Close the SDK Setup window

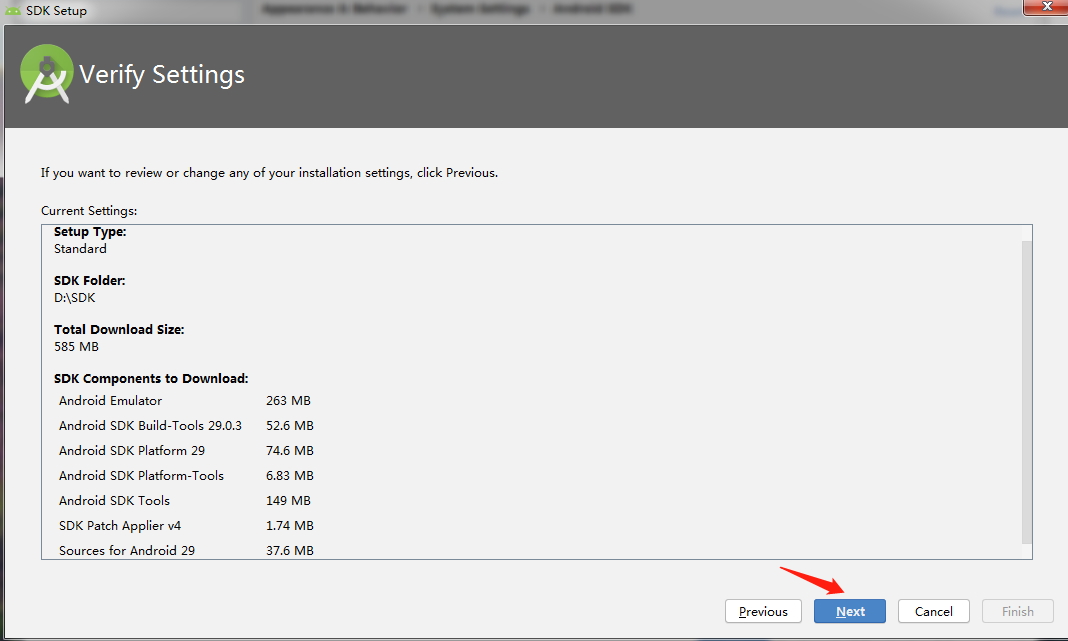(1046, 7)
